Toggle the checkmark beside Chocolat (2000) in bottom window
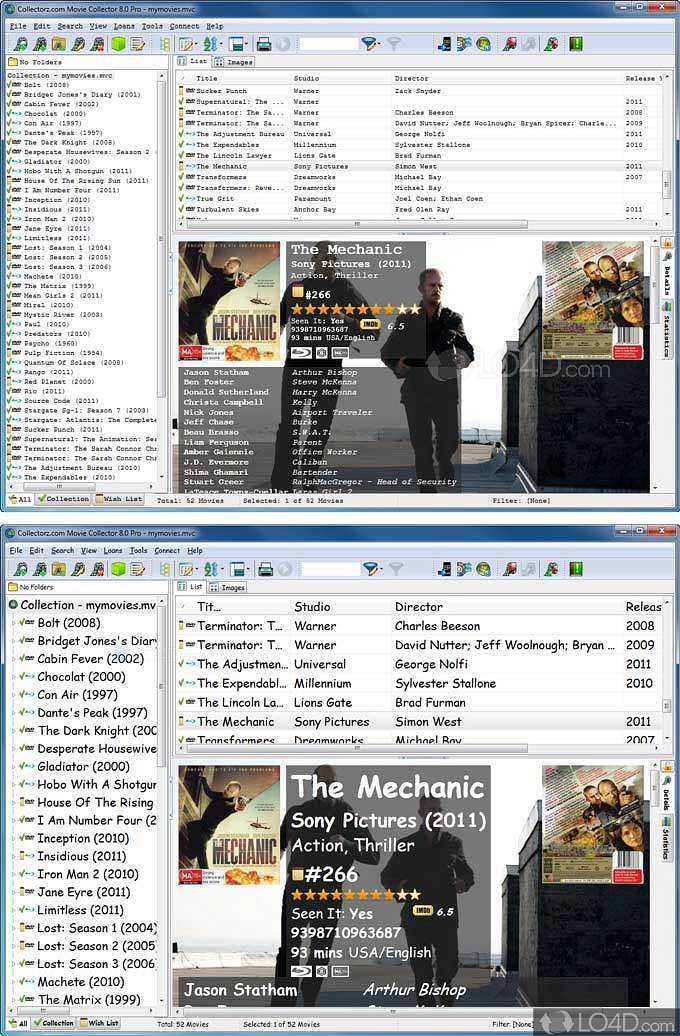 click(26, 677)
